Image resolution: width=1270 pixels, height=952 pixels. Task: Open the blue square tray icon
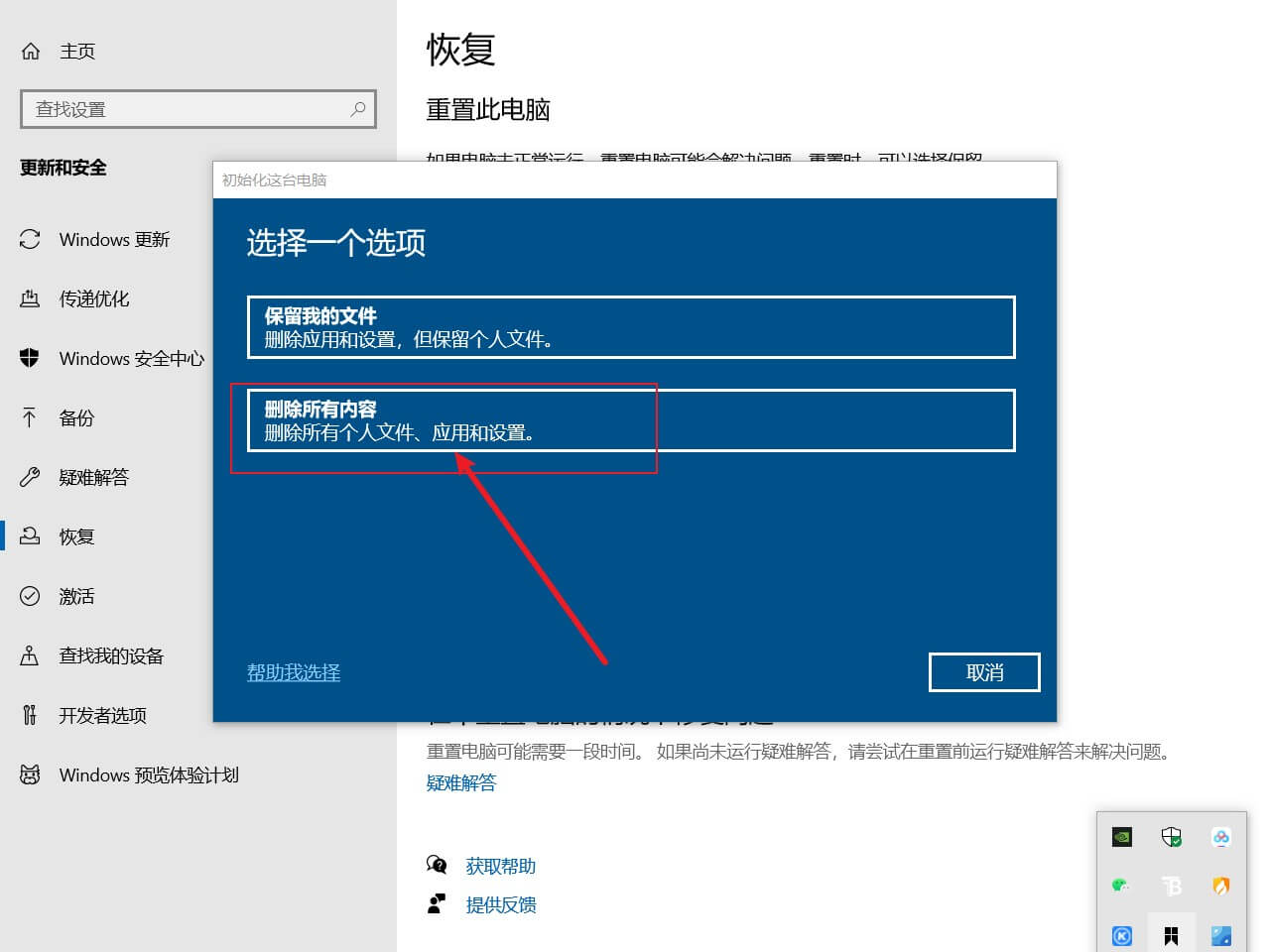[x=1221, y=935]
